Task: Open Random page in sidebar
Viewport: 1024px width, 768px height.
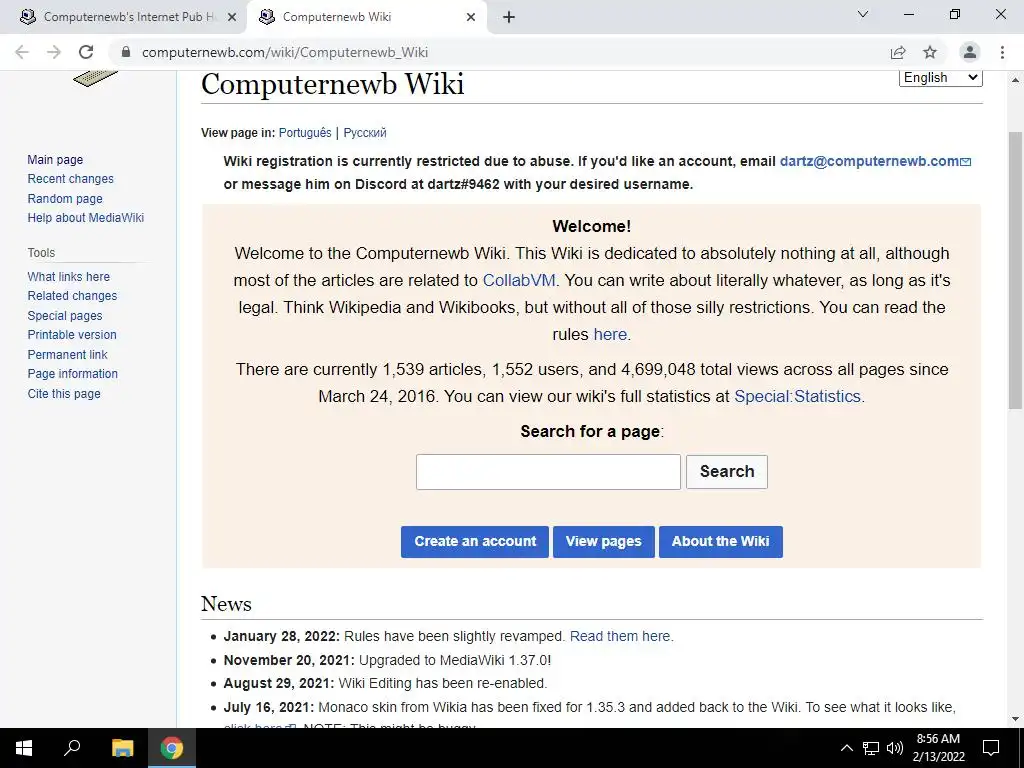Action: [x=65, y=199]
